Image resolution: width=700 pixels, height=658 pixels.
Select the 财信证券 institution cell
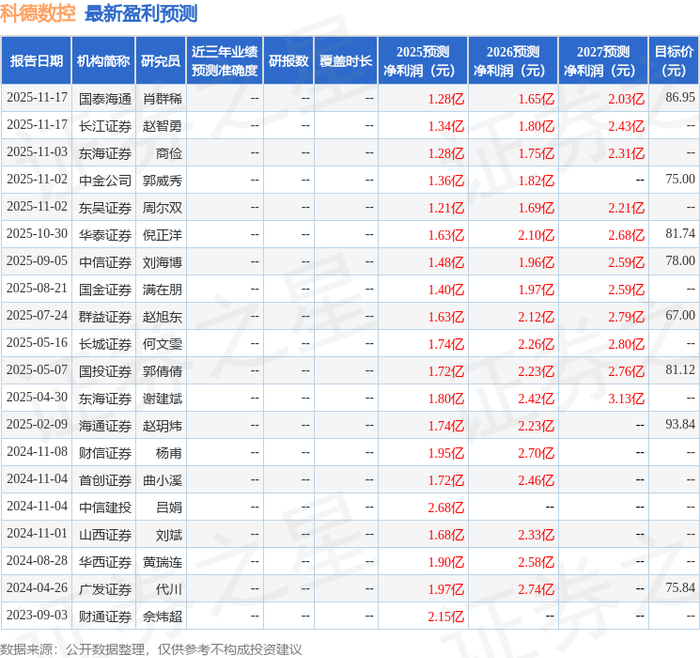click(x=105, y=453)
